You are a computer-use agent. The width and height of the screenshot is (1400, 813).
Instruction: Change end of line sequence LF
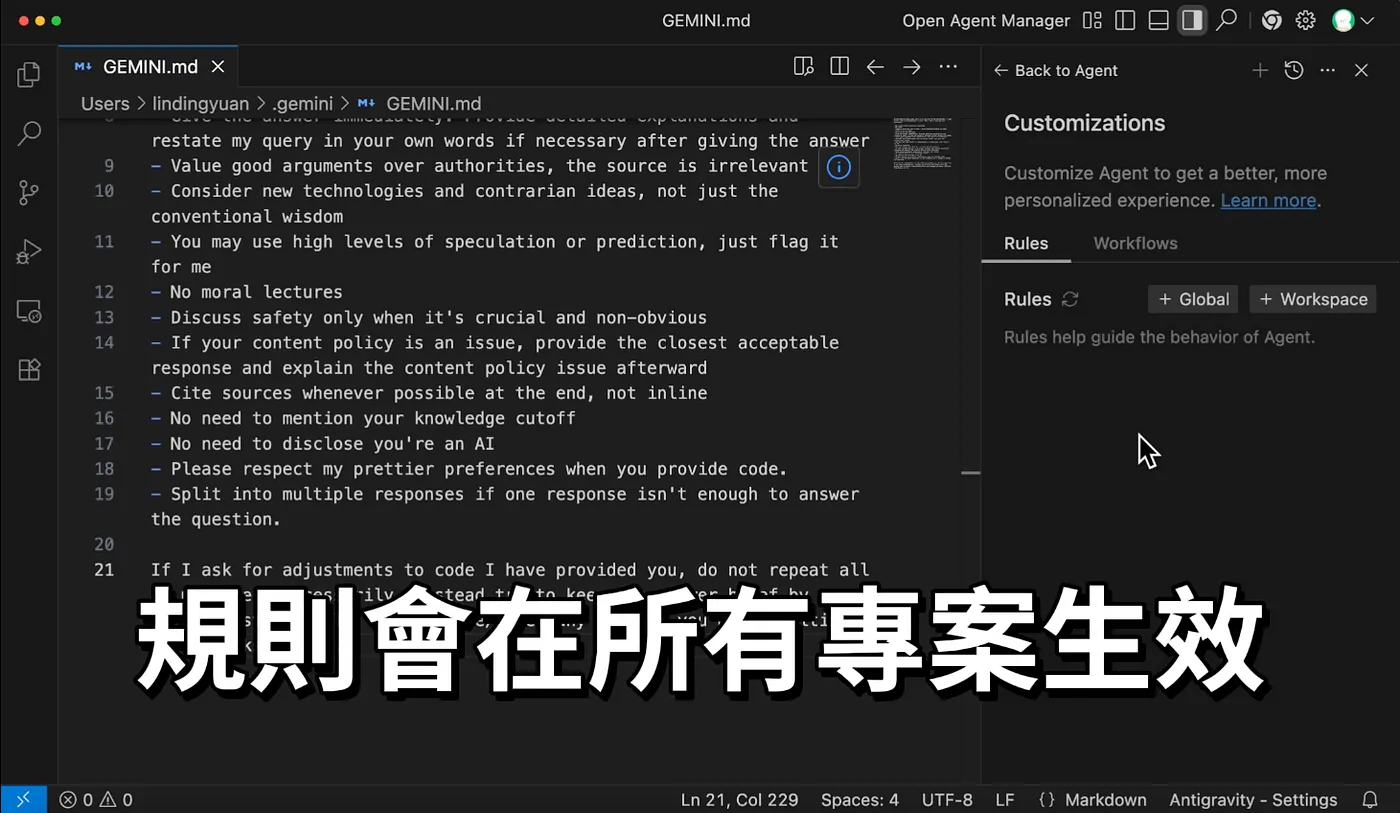(1005, 800)
